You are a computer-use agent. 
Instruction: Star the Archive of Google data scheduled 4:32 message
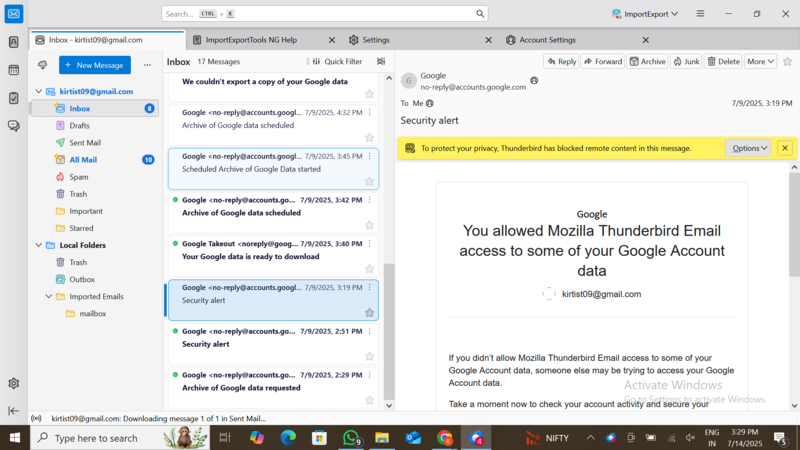click(x=369, y=137)
